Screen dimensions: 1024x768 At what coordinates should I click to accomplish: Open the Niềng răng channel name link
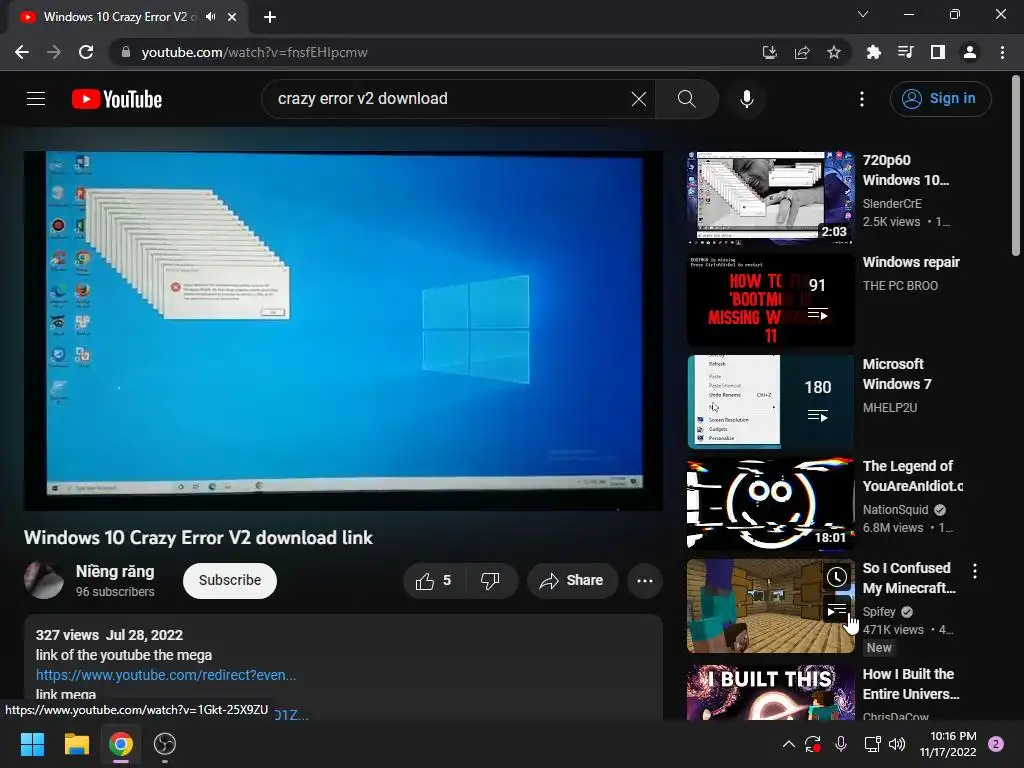pyautogui.click(x=115, y=571)
